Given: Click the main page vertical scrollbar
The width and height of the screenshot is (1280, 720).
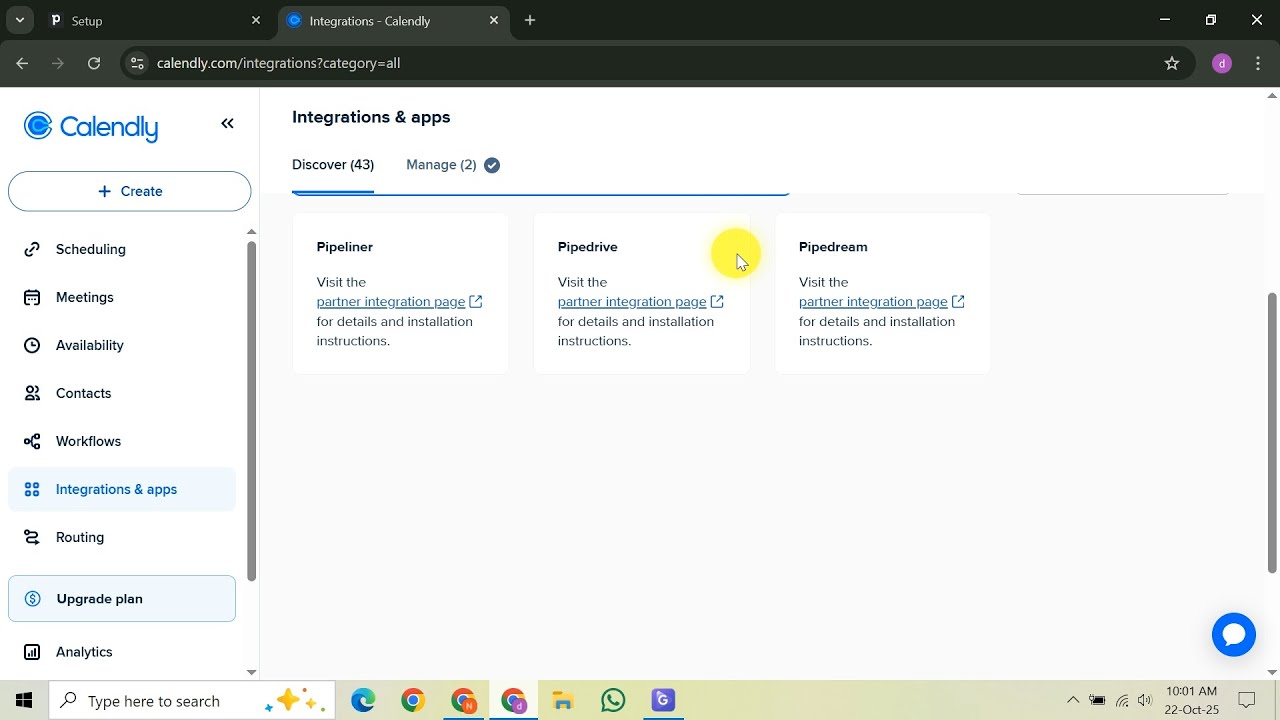Looking at the screenshot, I should (x=1272, y=432).
